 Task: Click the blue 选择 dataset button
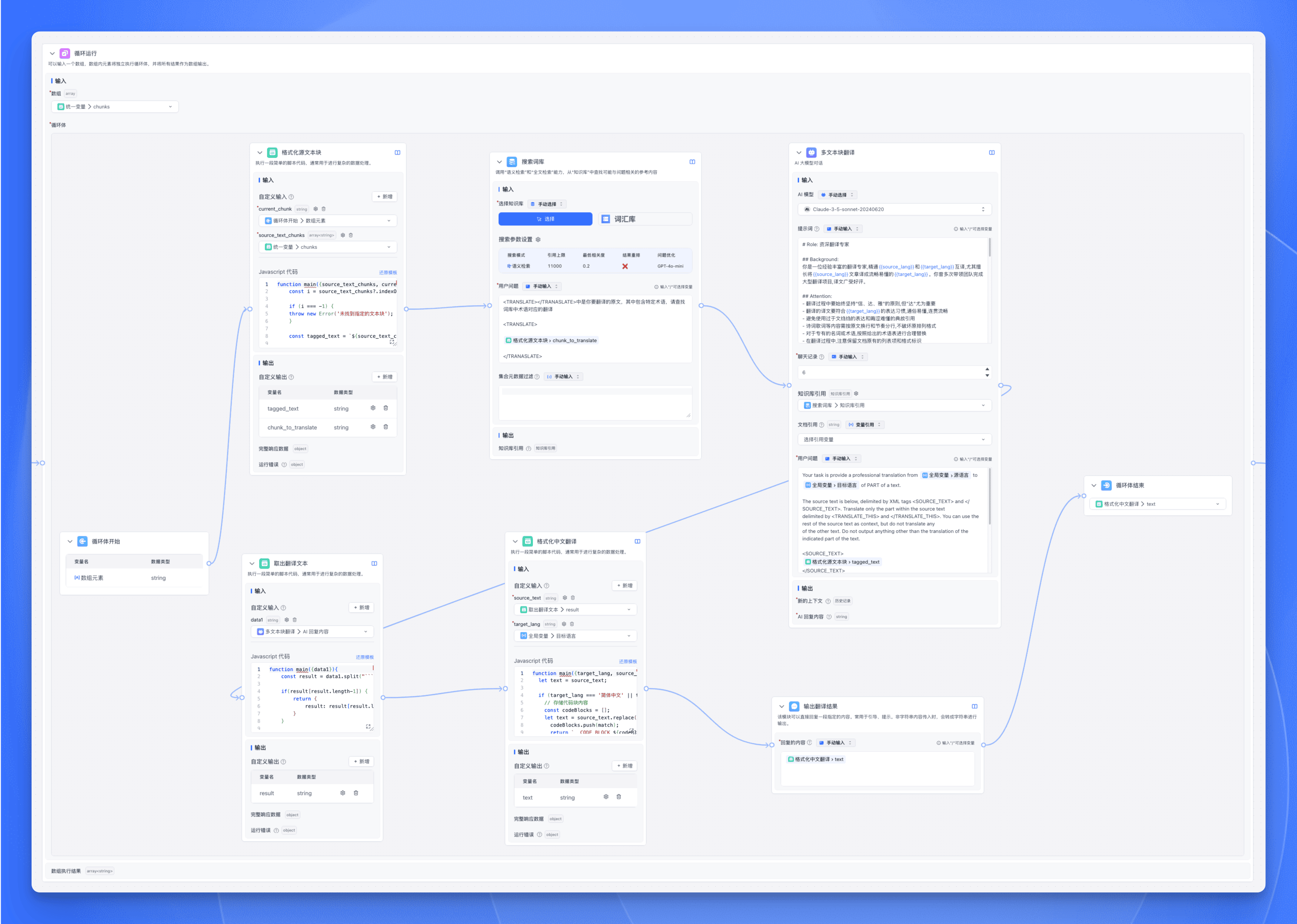pos(545,219)
